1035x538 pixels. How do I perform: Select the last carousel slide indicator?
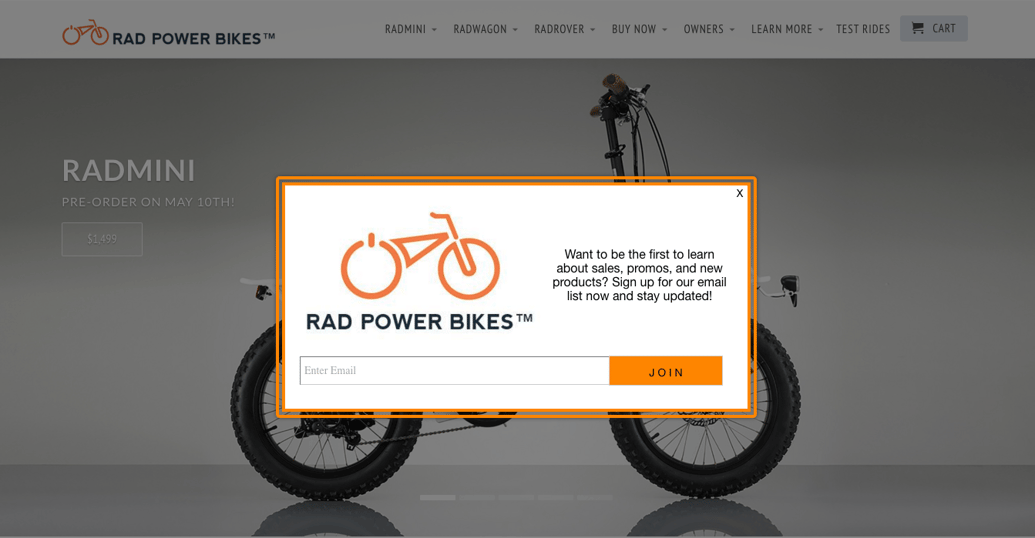pyautogui.click(x=595, y=498)
